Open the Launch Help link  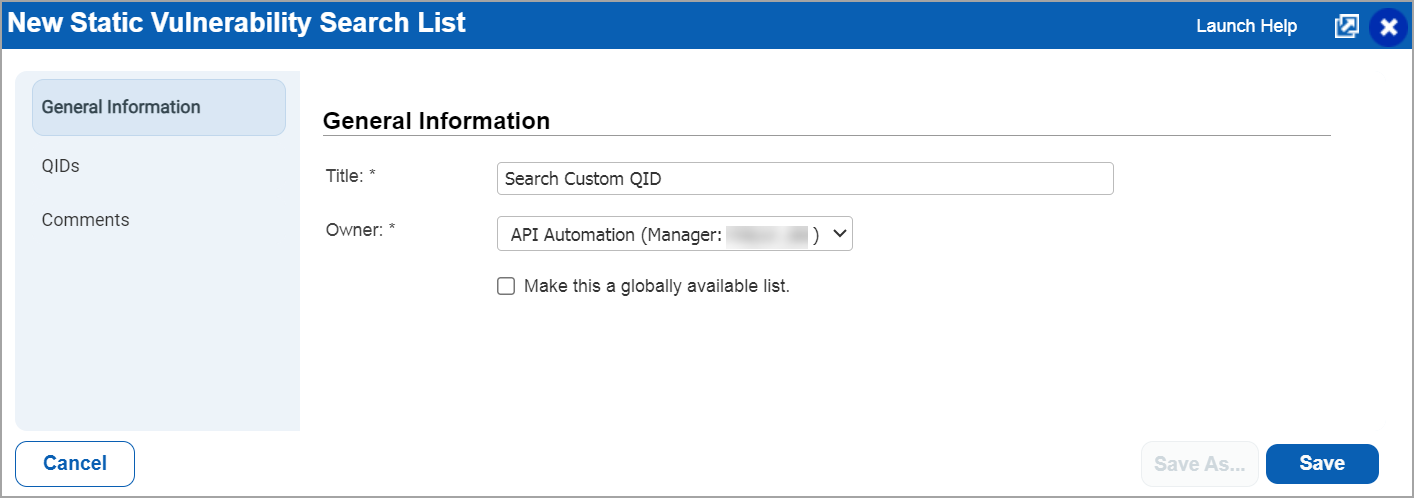(1246, 26)
